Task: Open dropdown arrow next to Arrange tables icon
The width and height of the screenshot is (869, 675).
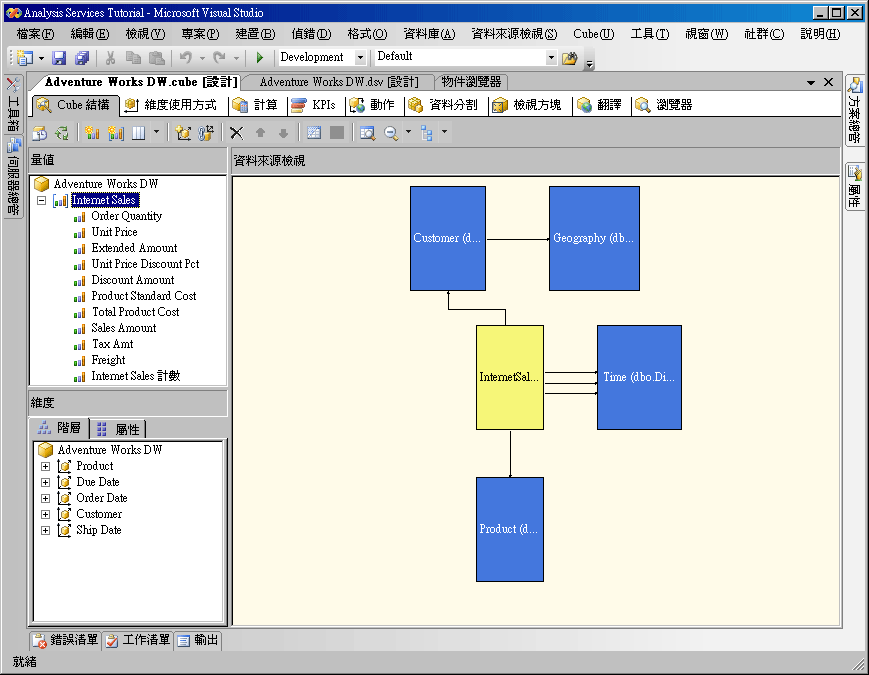Action: coord(444,132)
